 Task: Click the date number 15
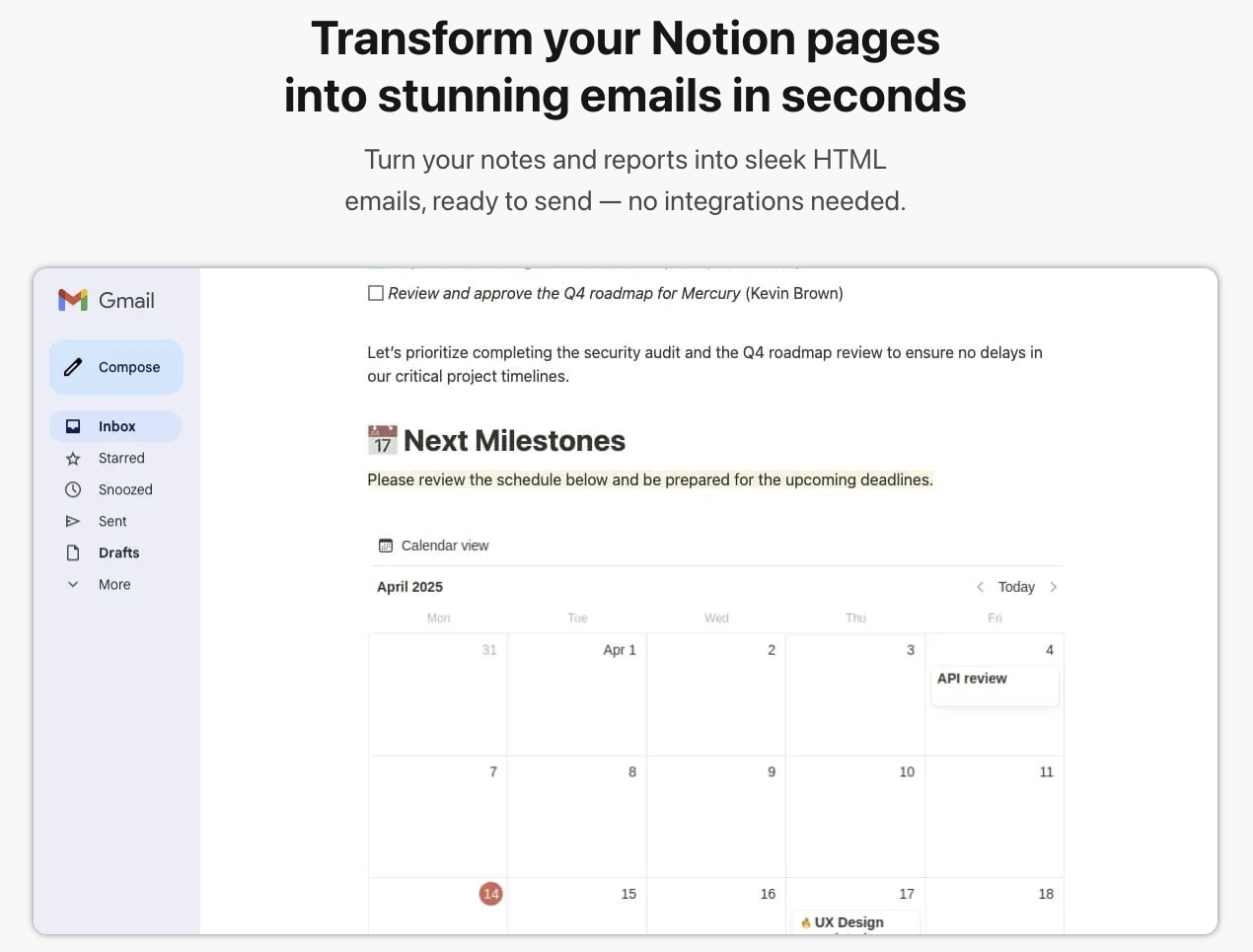pyautogui.click(x=628, y=894)
